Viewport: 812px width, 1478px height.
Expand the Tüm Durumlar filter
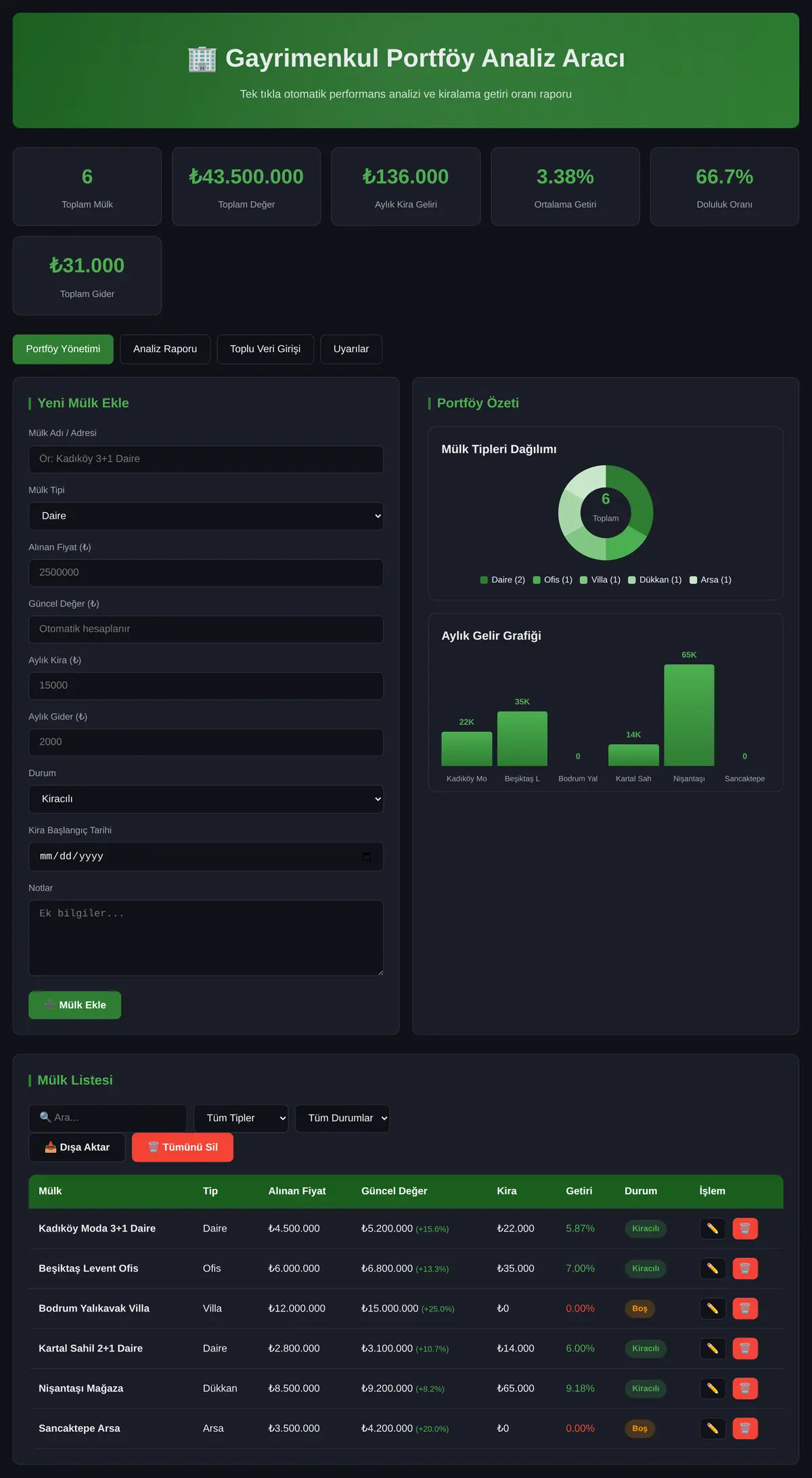[x=342, y=1118]
